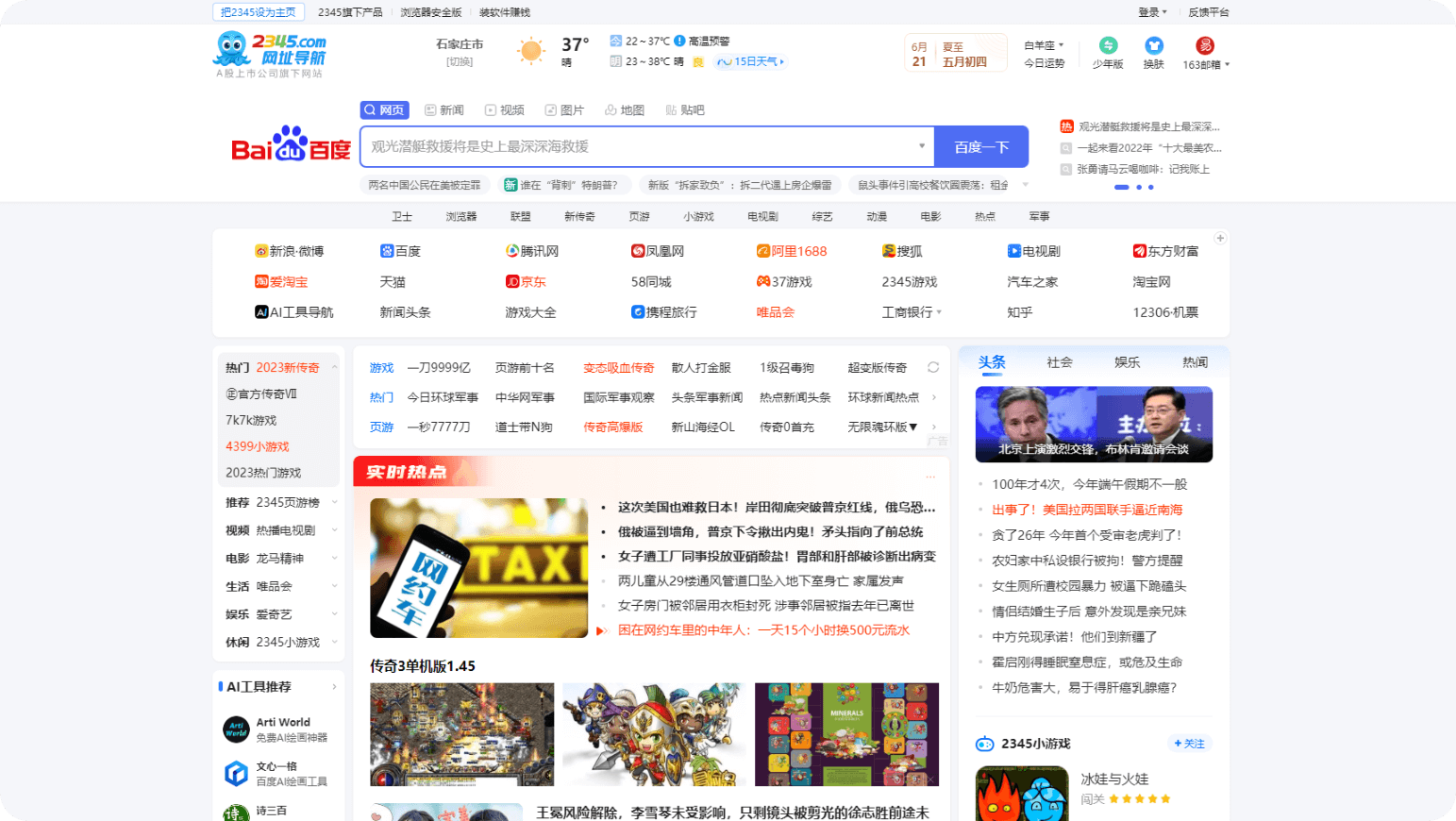The image size is (1456, 821).
Task: Select the 视频 search tab
Action: click(504, 109)
